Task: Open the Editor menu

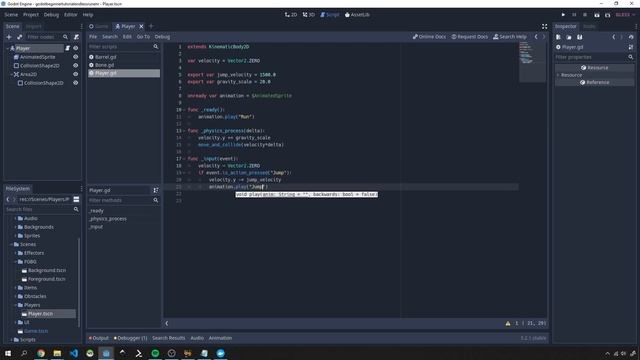Action: pyautogui.click(x=71, y=15)
